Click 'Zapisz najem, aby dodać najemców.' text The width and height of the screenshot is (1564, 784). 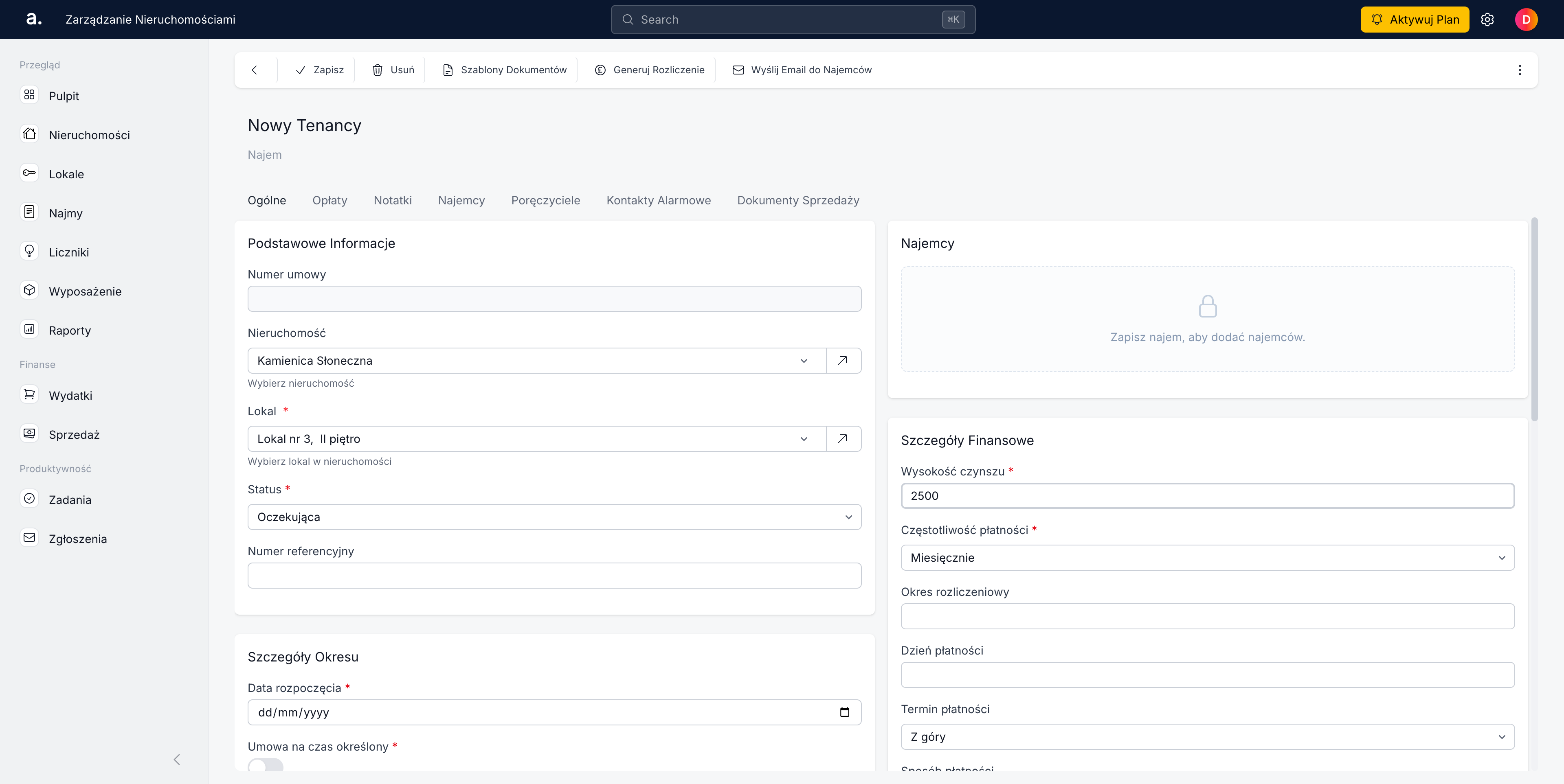point(1208,337)
